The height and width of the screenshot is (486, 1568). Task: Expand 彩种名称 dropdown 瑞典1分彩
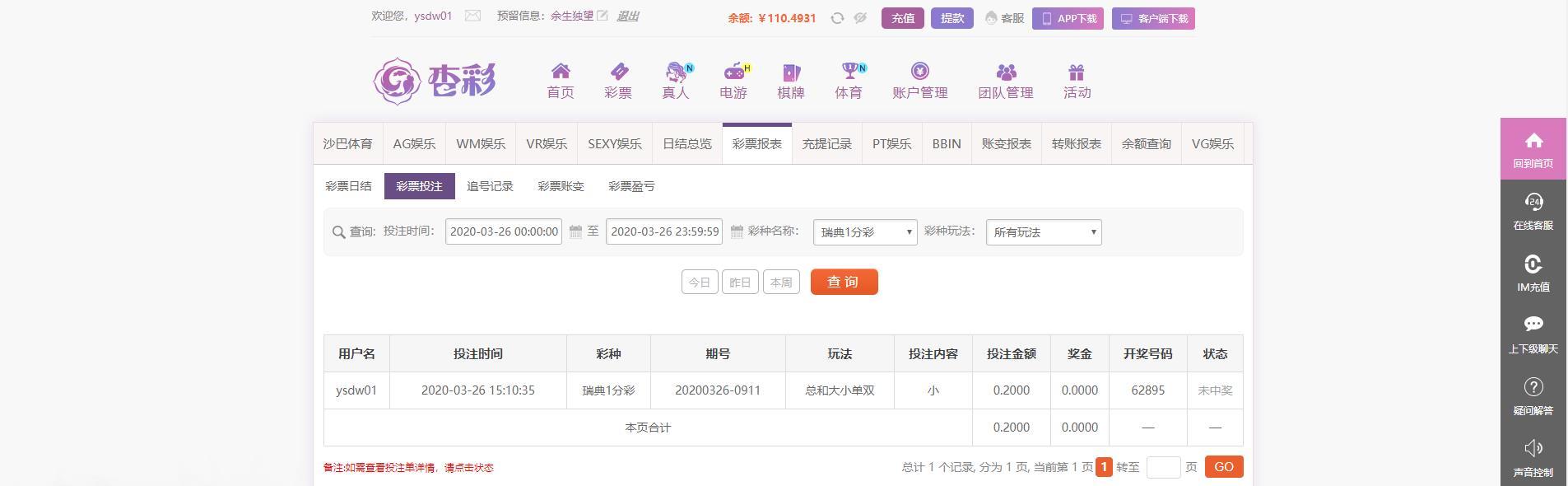pyautogui.click(x=865, y=232)
